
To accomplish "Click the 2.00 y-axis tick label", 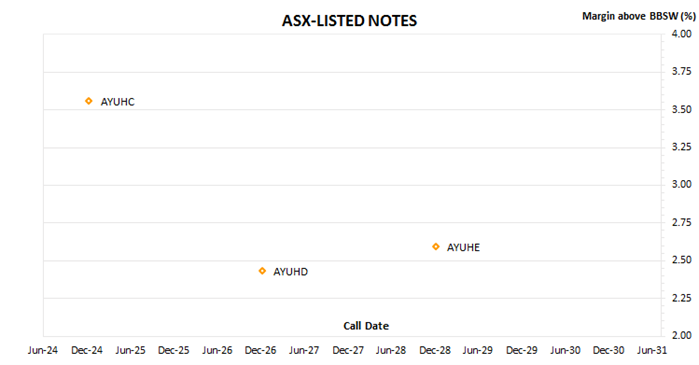I will click(682, 335).
